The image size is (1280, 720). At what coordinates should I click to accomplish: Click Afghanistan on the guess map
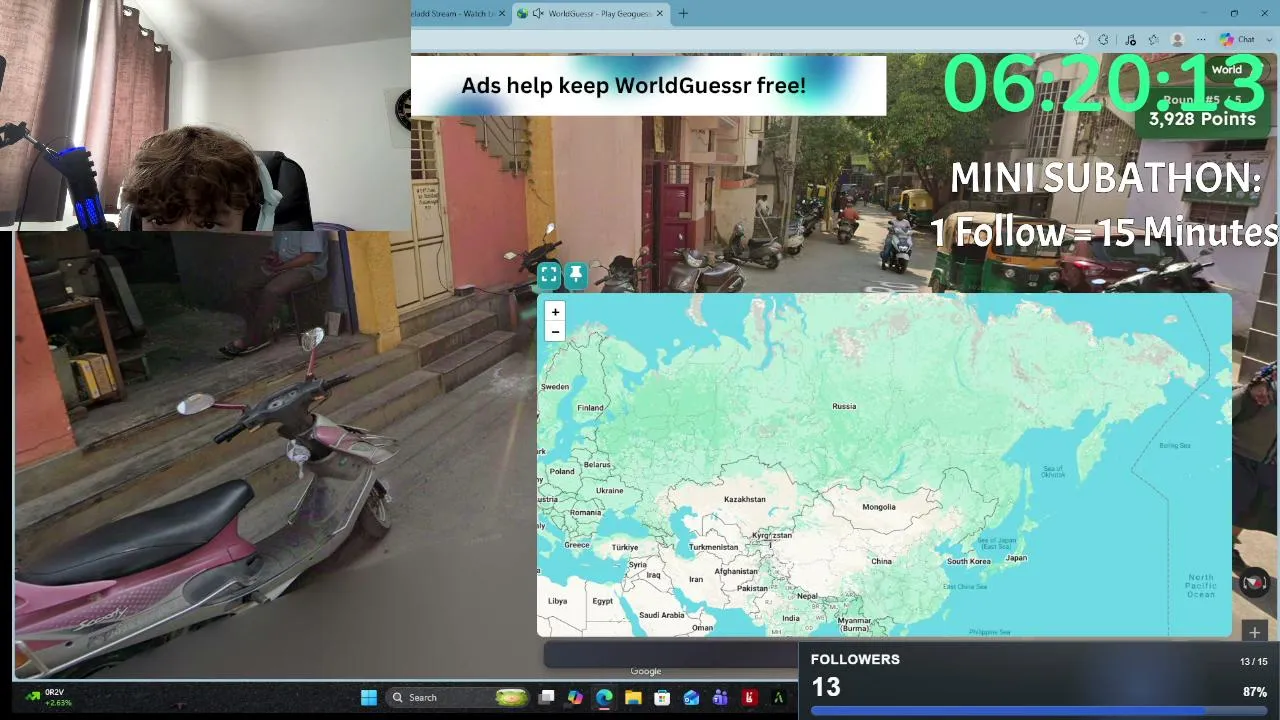click(736, 572)
